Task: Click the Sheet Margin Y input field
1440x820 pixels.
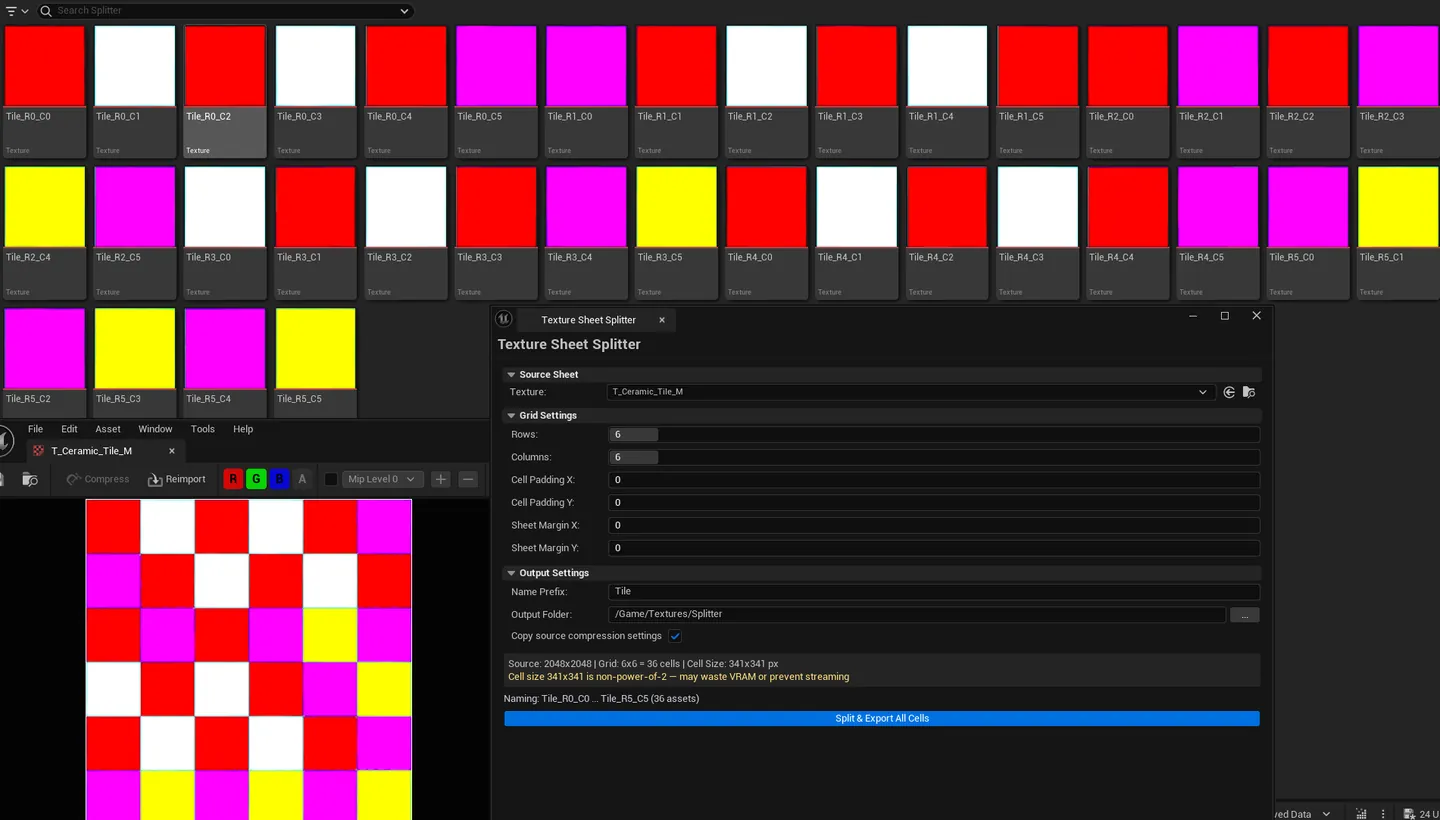Action: [x=934, y=548]
